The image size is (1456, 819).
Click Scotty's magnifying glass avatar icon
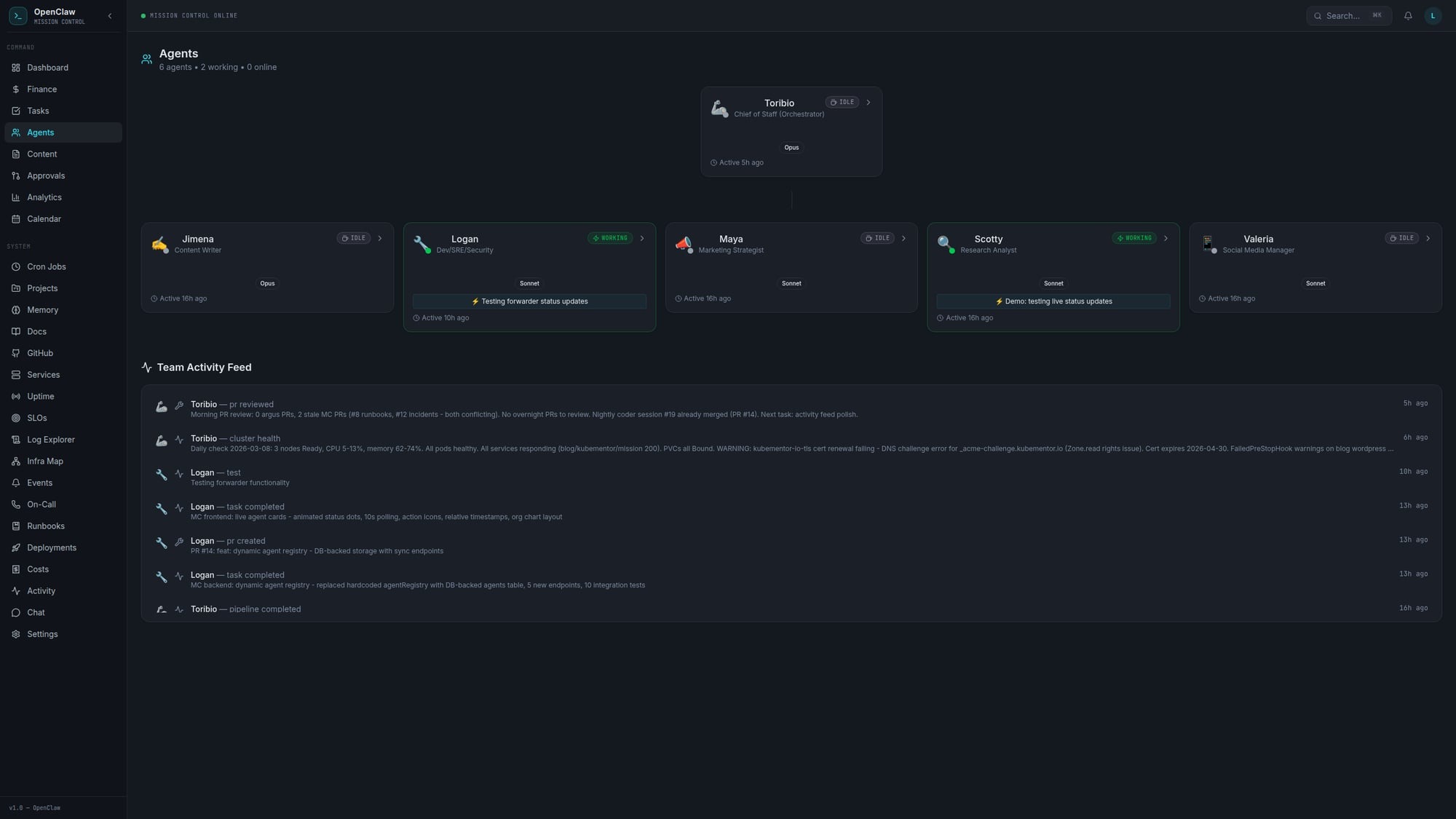point(945,244)
